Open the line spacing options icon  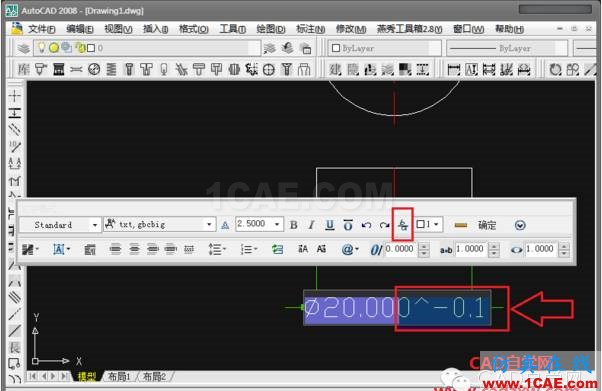pyautogui.click(x=217, y=250)
